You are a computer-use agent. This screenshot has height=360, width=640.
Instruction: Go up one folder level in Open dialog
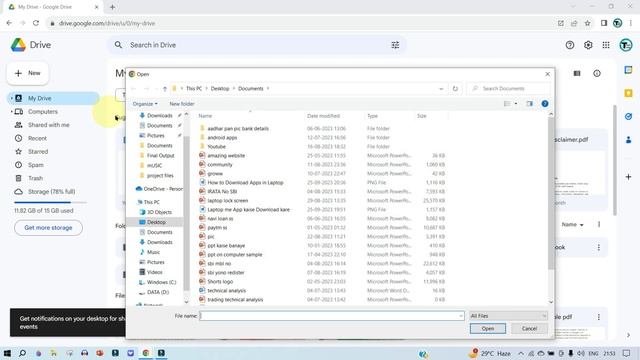164,89
